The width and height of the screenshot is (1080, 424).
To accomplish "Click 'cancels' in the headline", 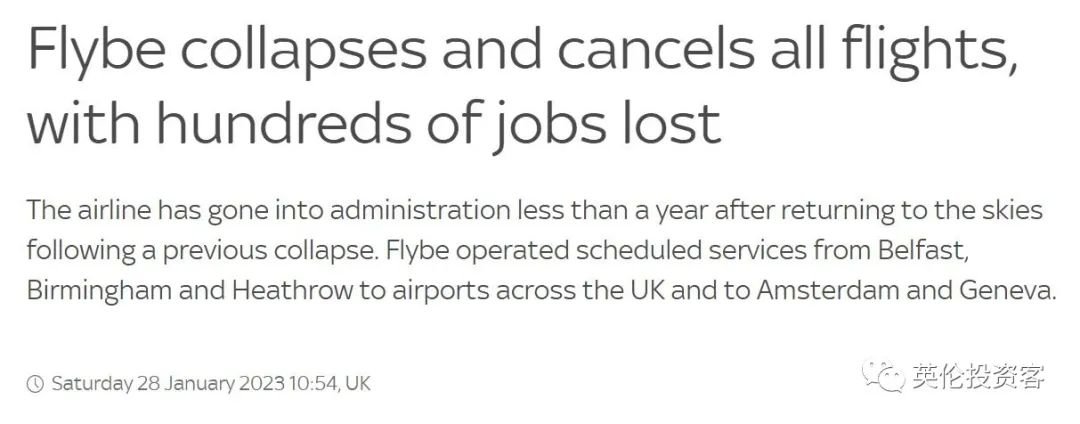I will tap(655, 52).
